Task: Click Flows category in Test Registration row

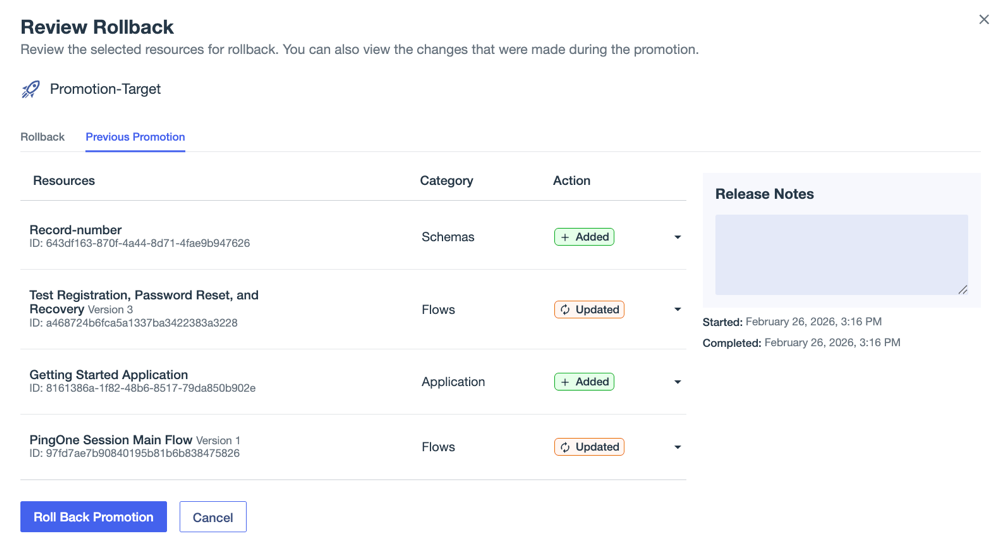Action: click(438, 310)
